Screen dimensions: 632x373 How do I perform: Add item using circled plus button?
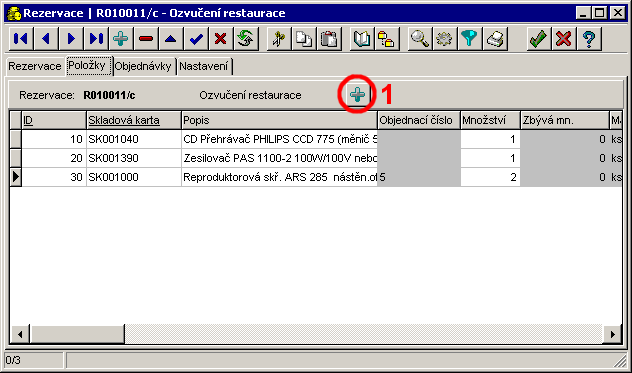coord(357,94)
